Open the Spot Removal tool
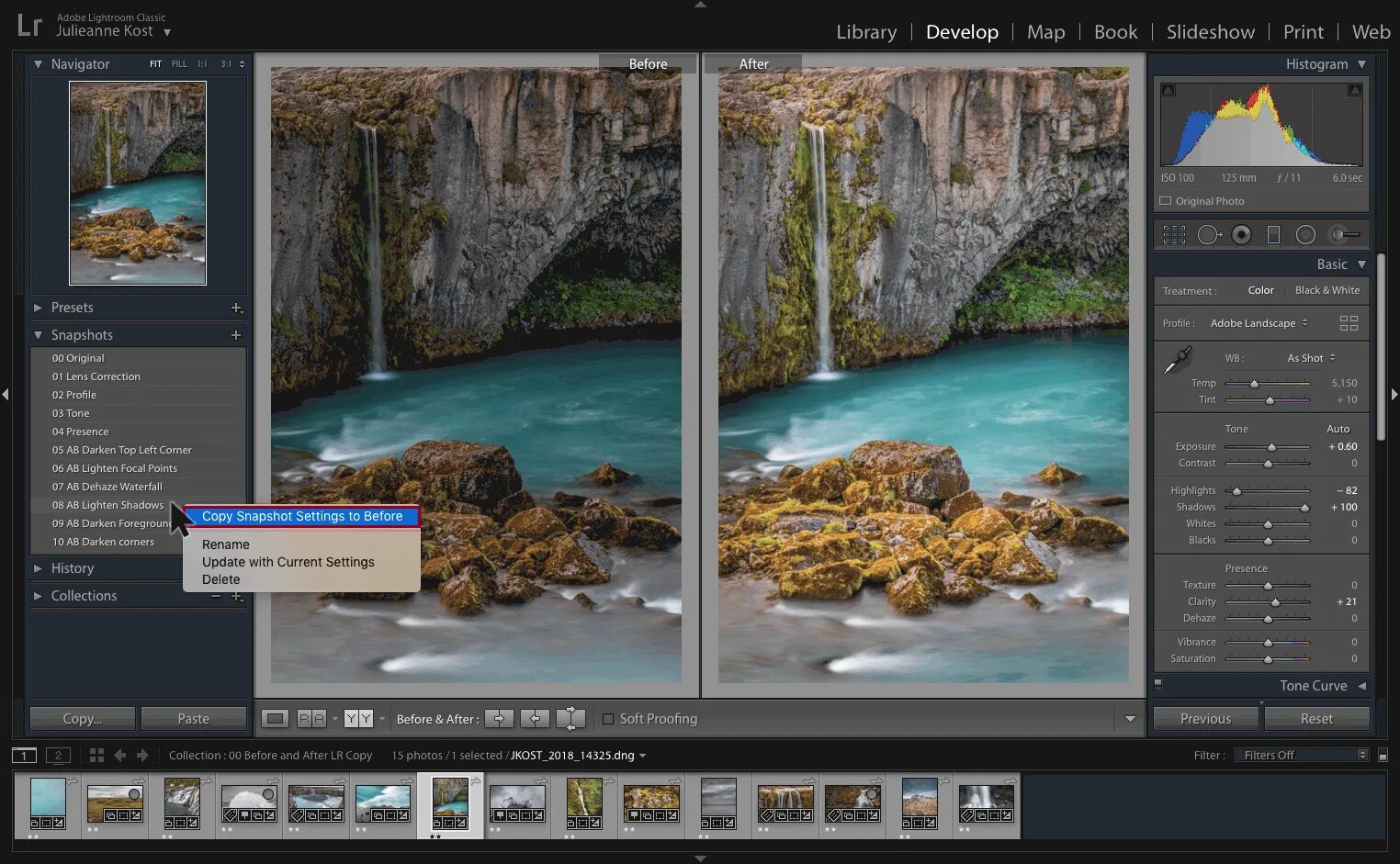 tap(1208, 234)
